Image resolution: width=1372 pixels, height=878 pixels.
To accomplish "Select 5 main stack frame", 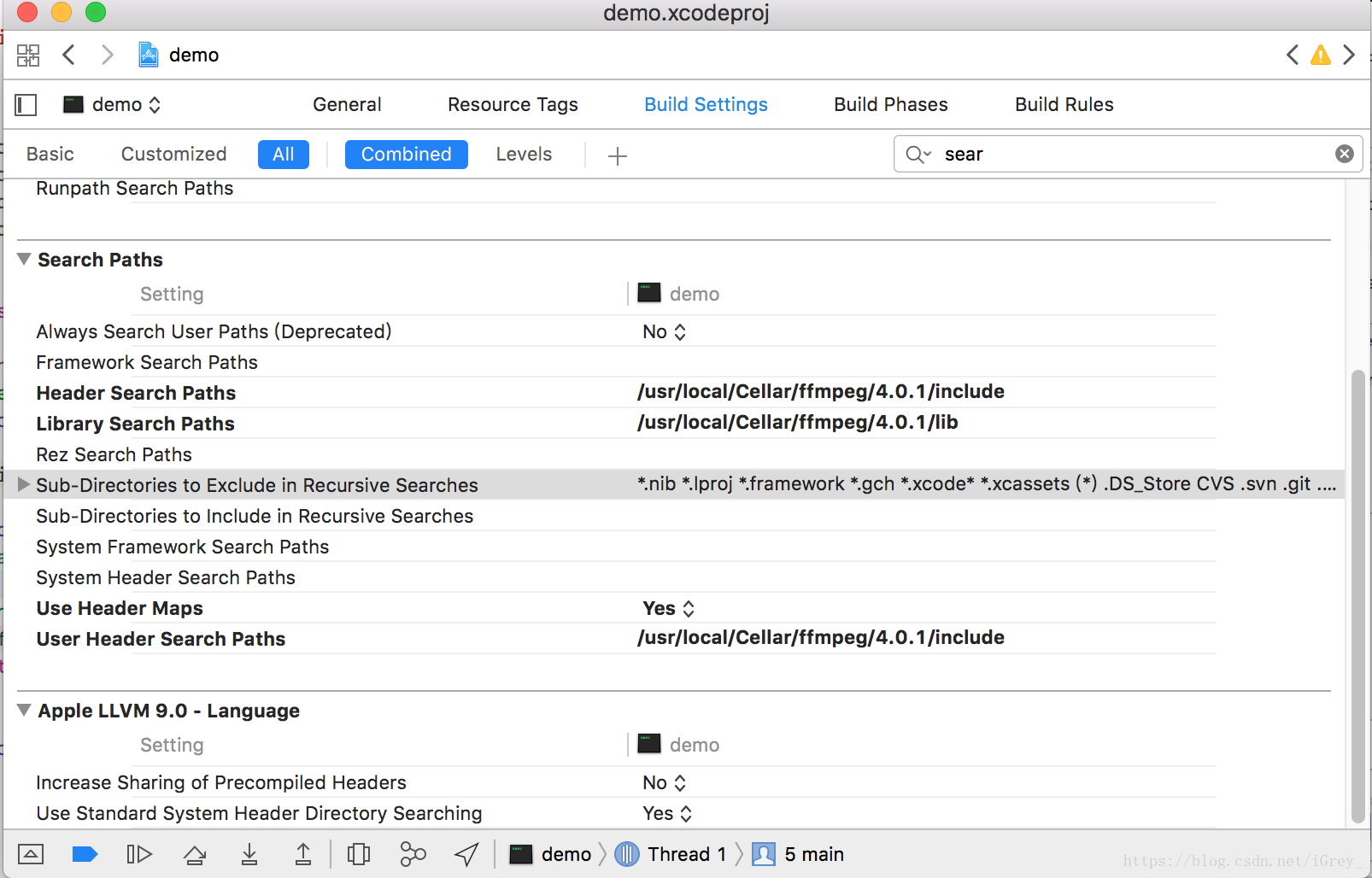I will click(x=798, y=854).
